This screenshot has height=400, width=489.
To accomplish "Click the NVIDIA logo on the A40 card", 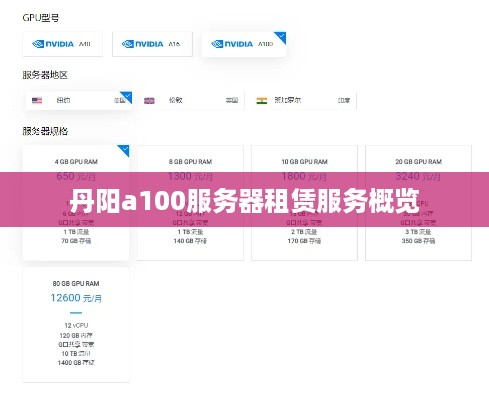I will (x=53, y=44).
